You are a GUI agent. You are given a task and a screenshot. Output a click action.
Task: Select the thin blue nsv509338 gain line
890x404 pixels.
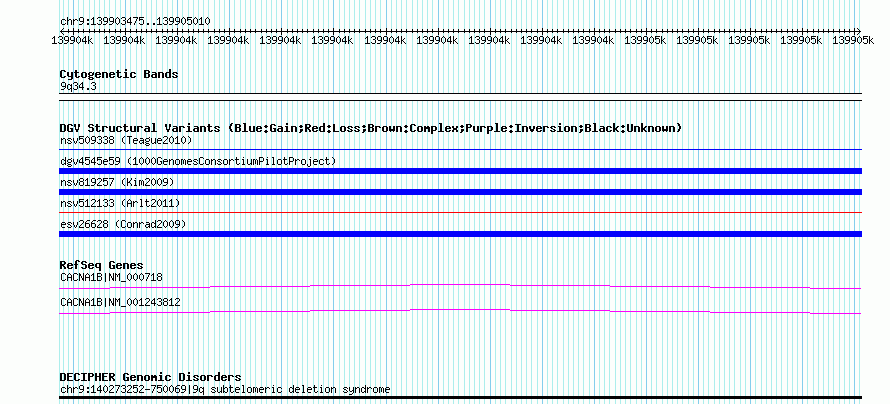click(460, 150)
